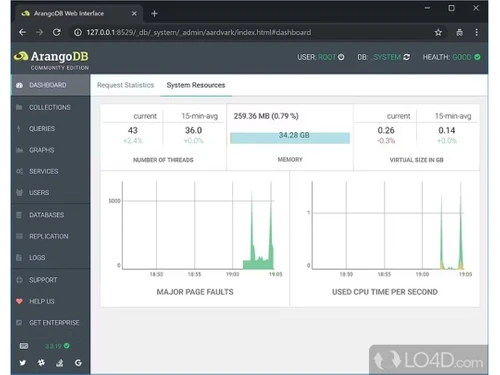Click the ArangoDB logo
The height and width of the screenshot is (375, 500).
[x=52, y=59]
